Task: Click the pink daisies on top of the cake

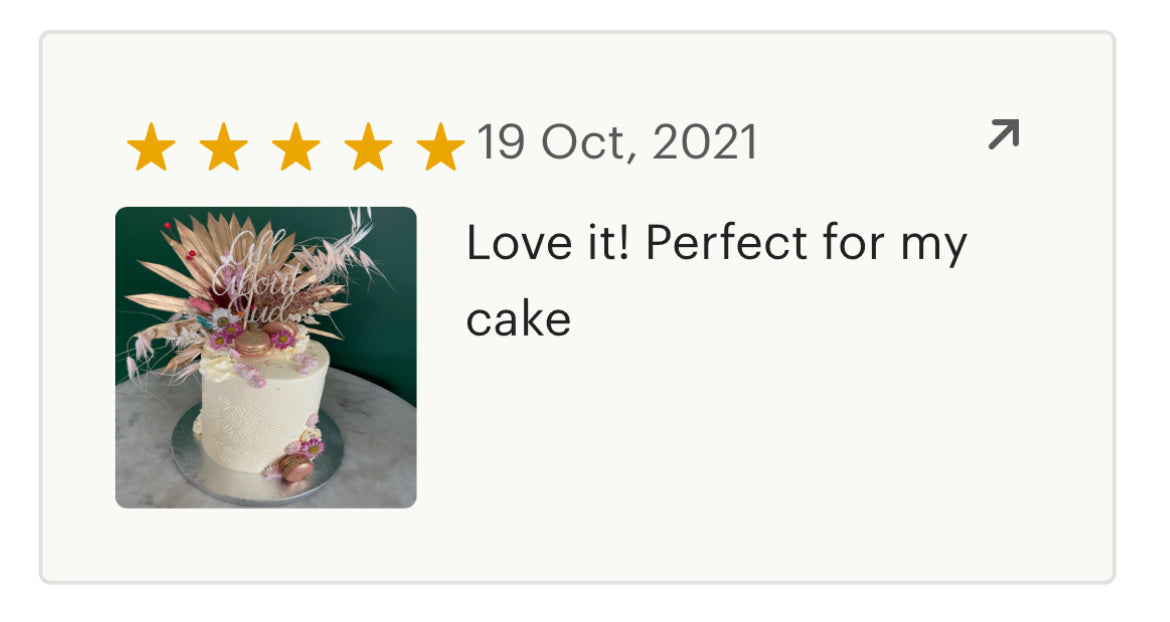Action: pyautogui.click(x=281, y=338)
